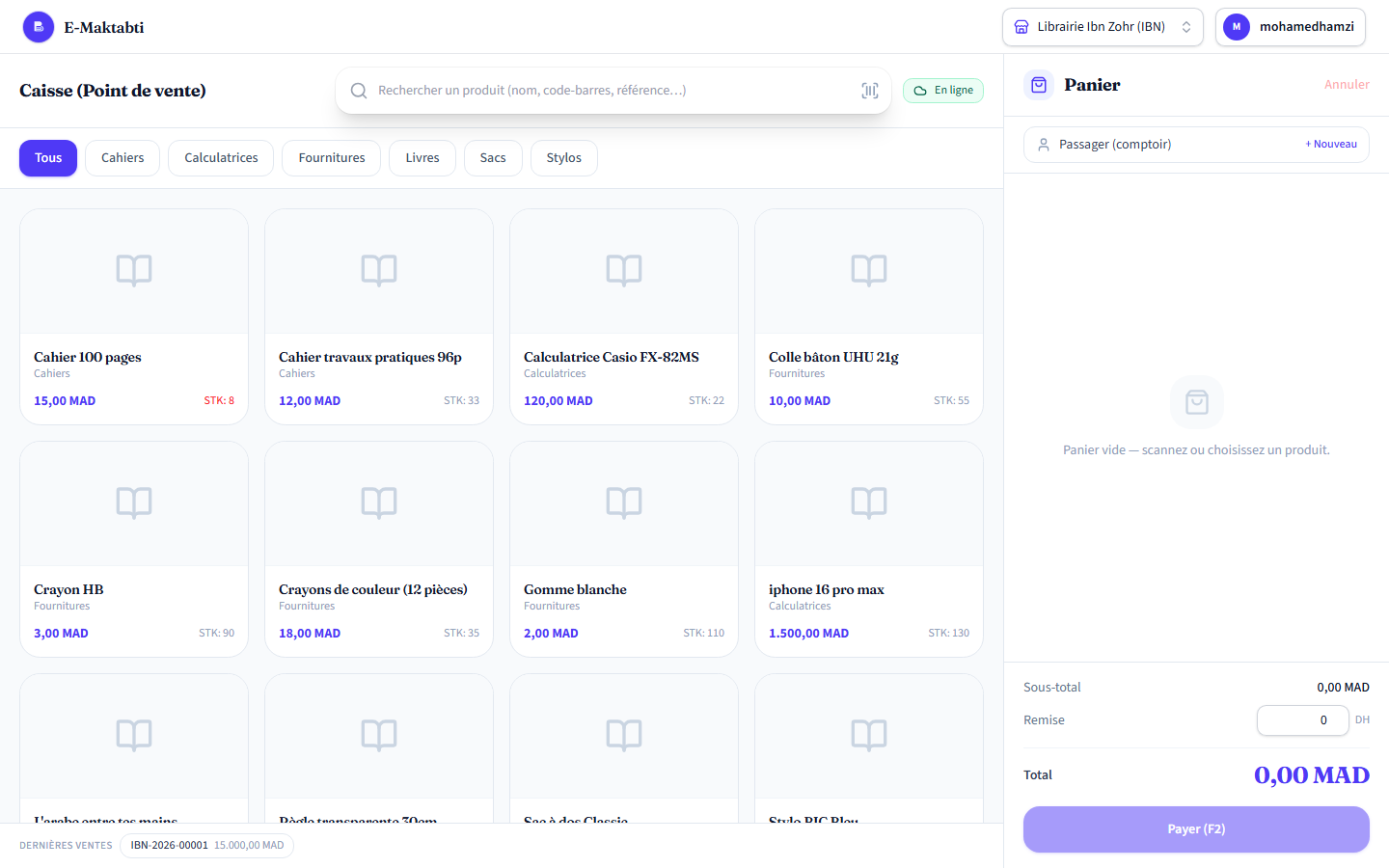Open last sale IBN-2026-00001 chip
The height and width of the screenshot is (868, 1389).
click(206, 846)
